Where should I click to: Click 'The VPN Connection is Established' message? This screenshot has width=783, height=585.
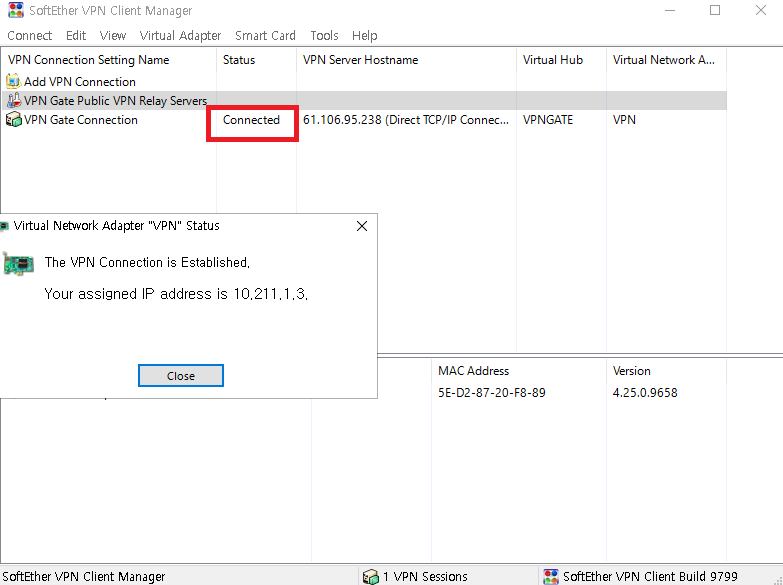pos(147,262)
